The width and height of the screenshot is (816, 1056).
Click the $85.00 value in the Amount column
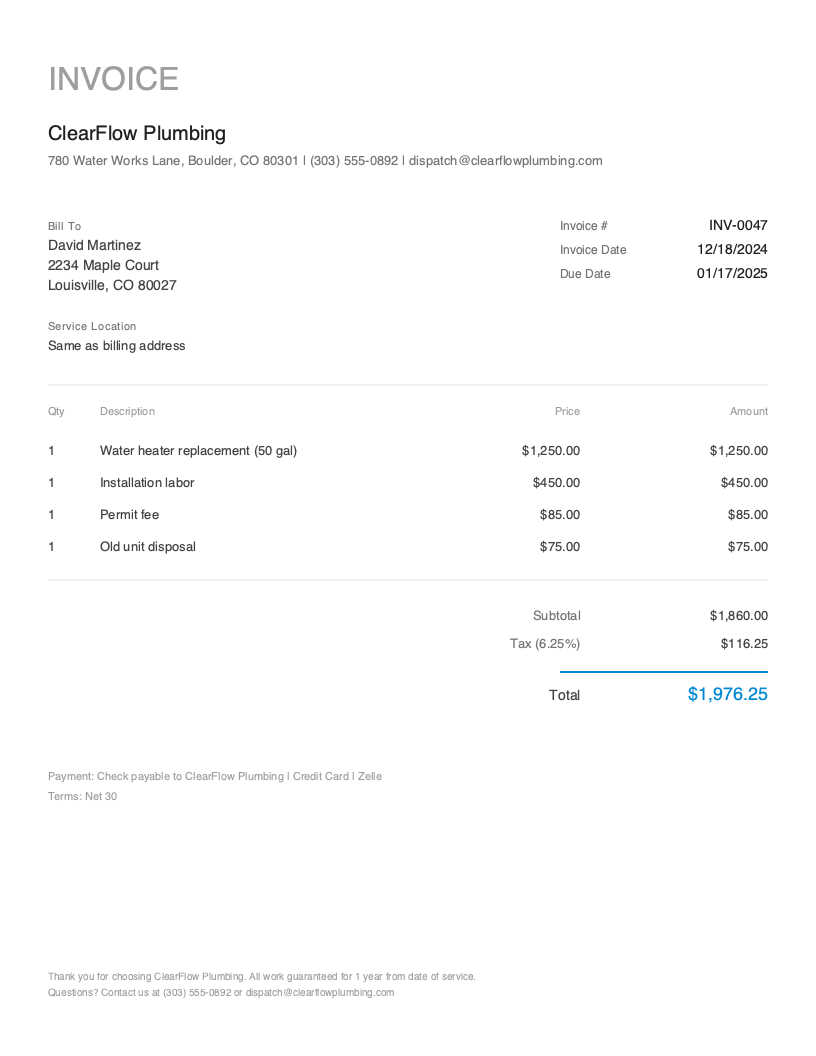[747, 515]
